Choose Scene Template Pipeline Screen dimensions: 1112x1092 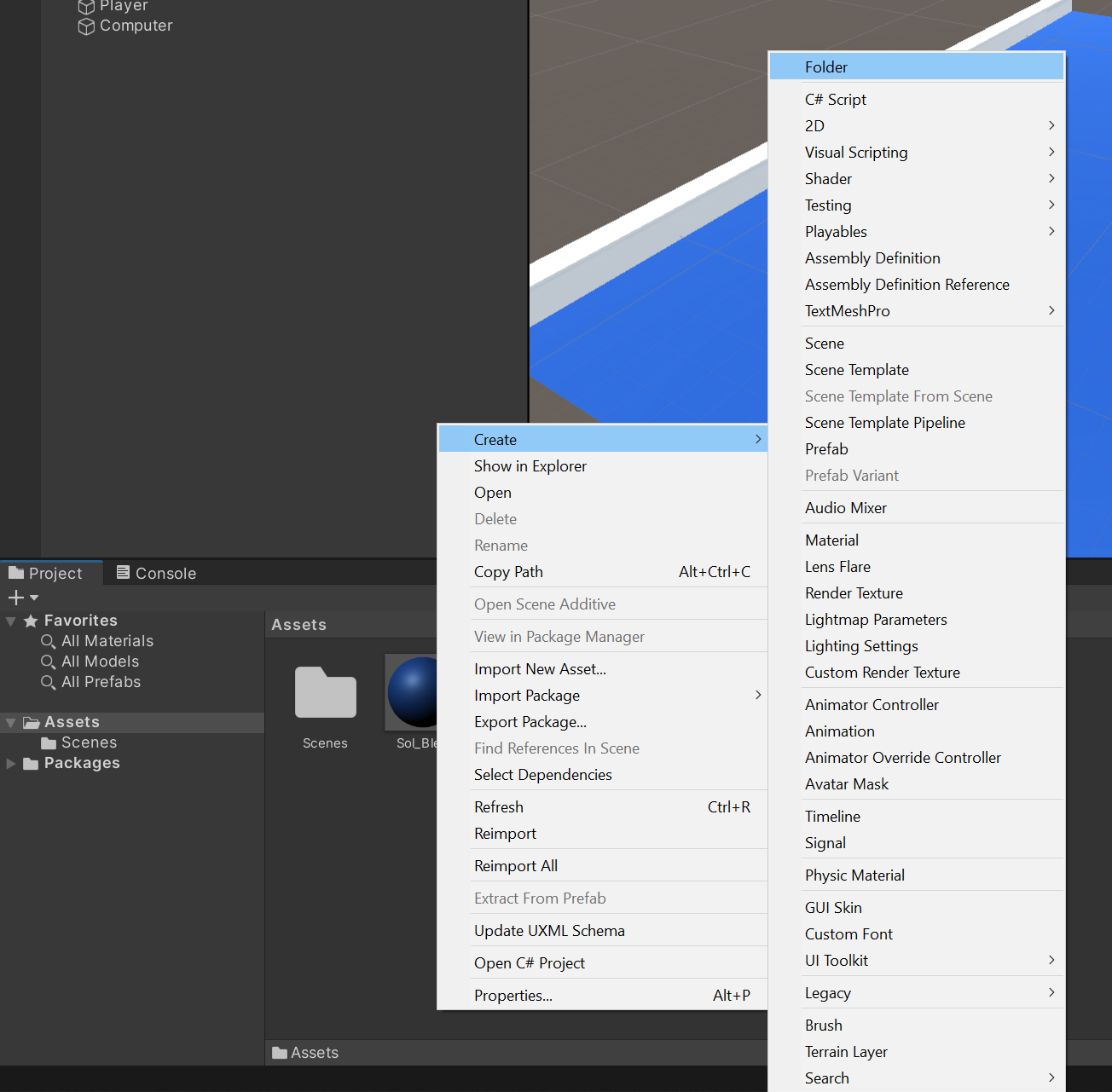pyautogui.click(x=917, y=423)
